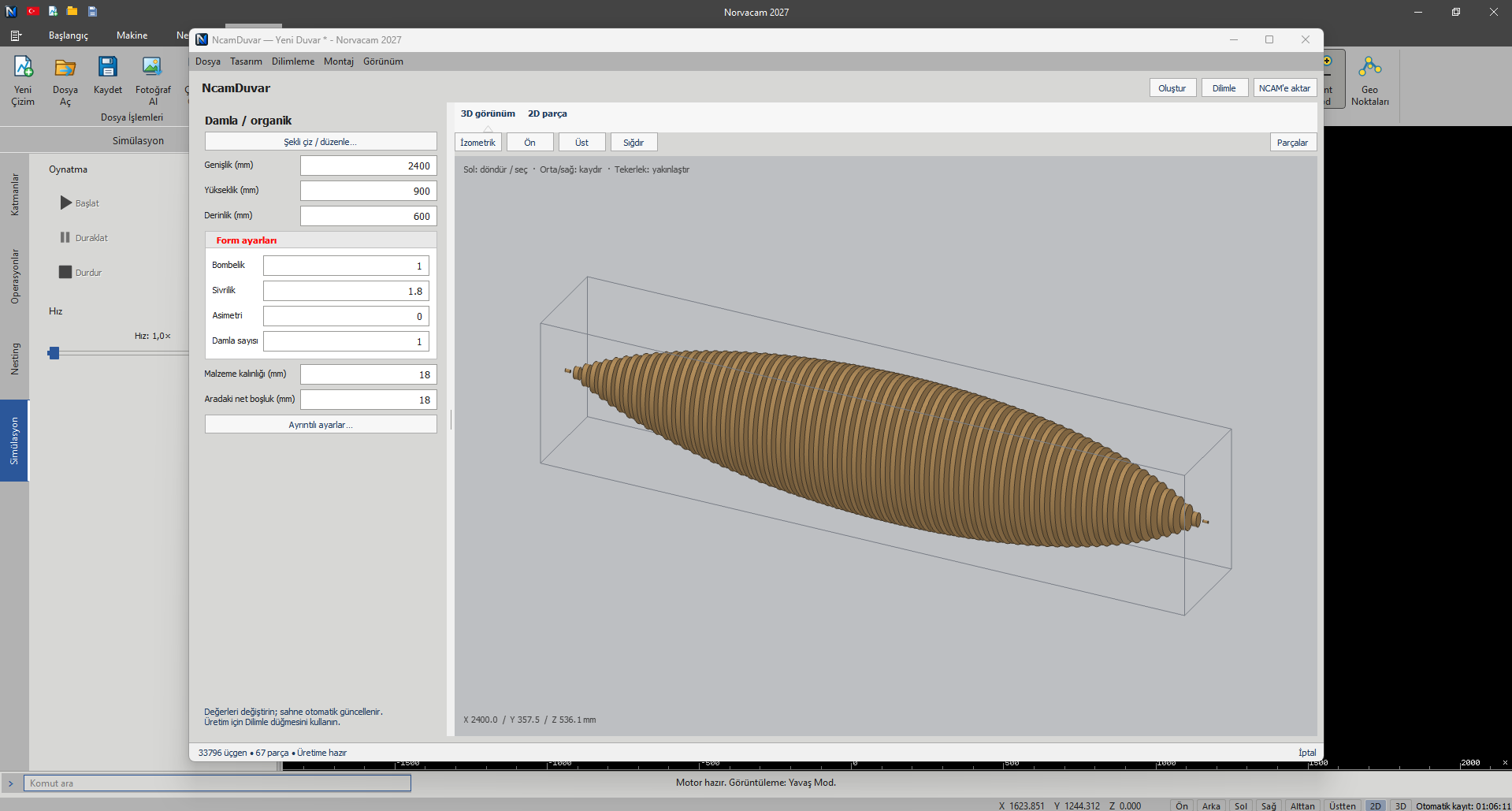Click the İptal link in the status bar
Image resolution: width=1512 pixels, height=811 pixels.
pyautogui.click(x=1307, y=753)
